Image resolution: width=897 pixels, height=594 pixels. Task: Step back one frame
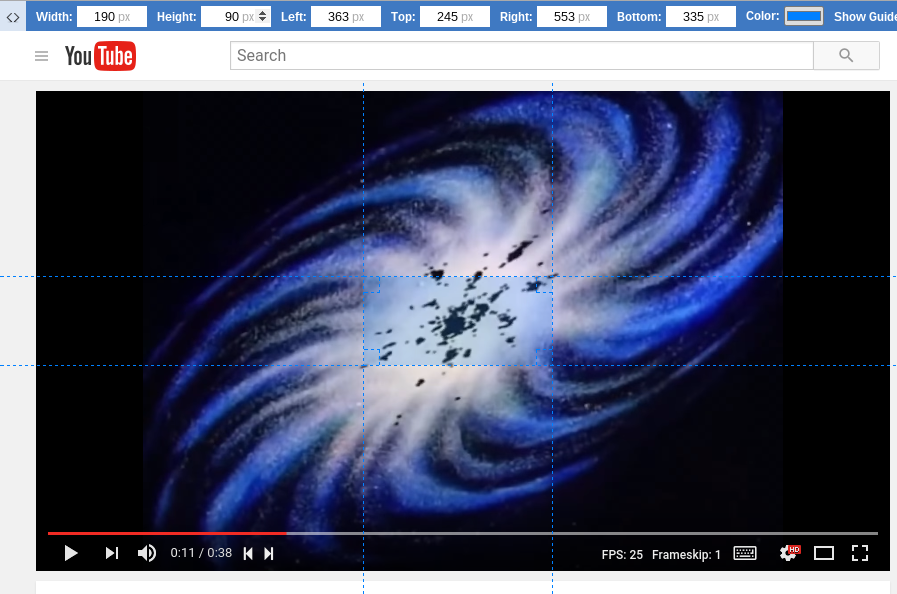(x=248, y=553)
